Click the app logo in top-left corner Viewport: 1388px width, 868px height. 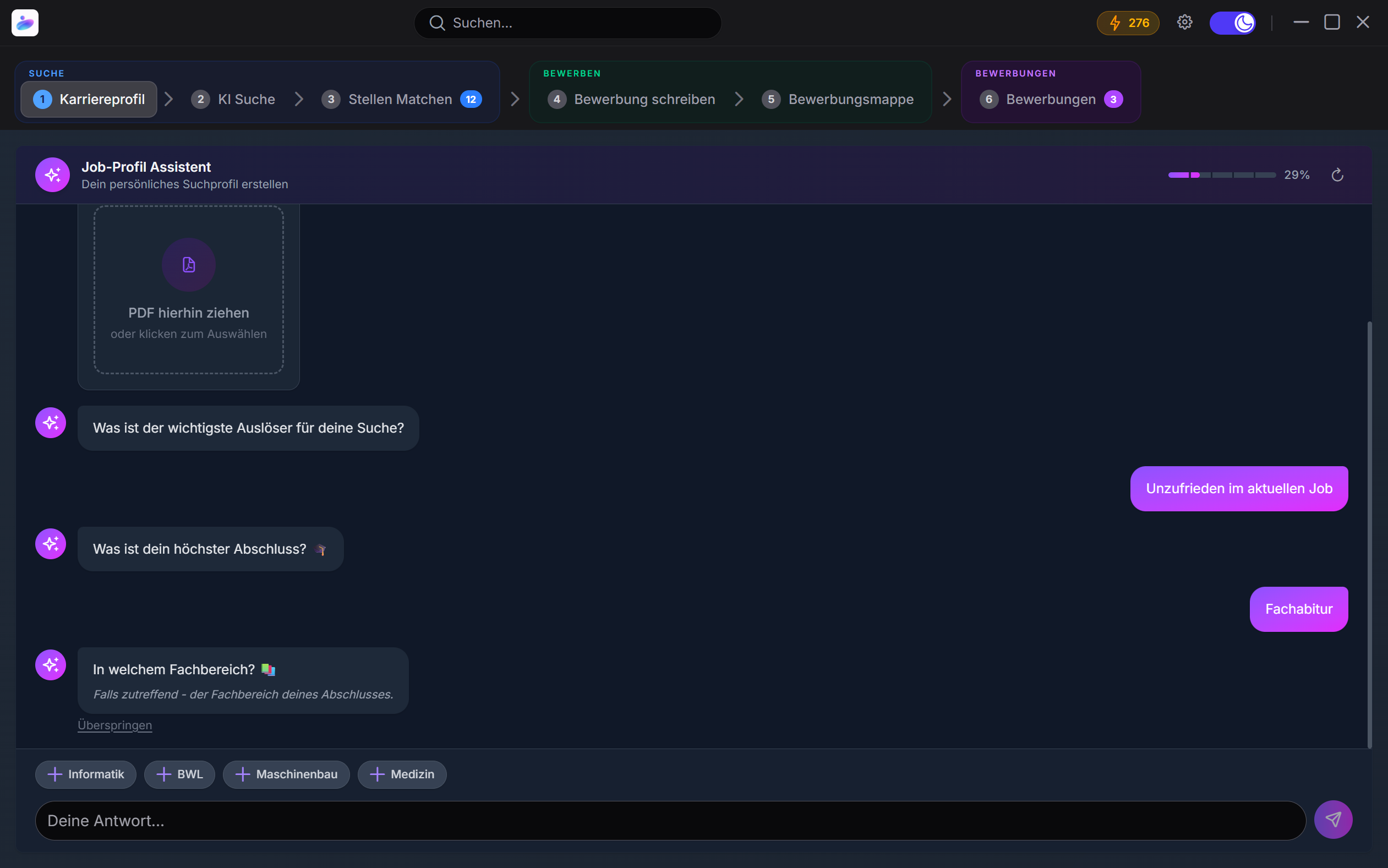(x=25, y=23)
